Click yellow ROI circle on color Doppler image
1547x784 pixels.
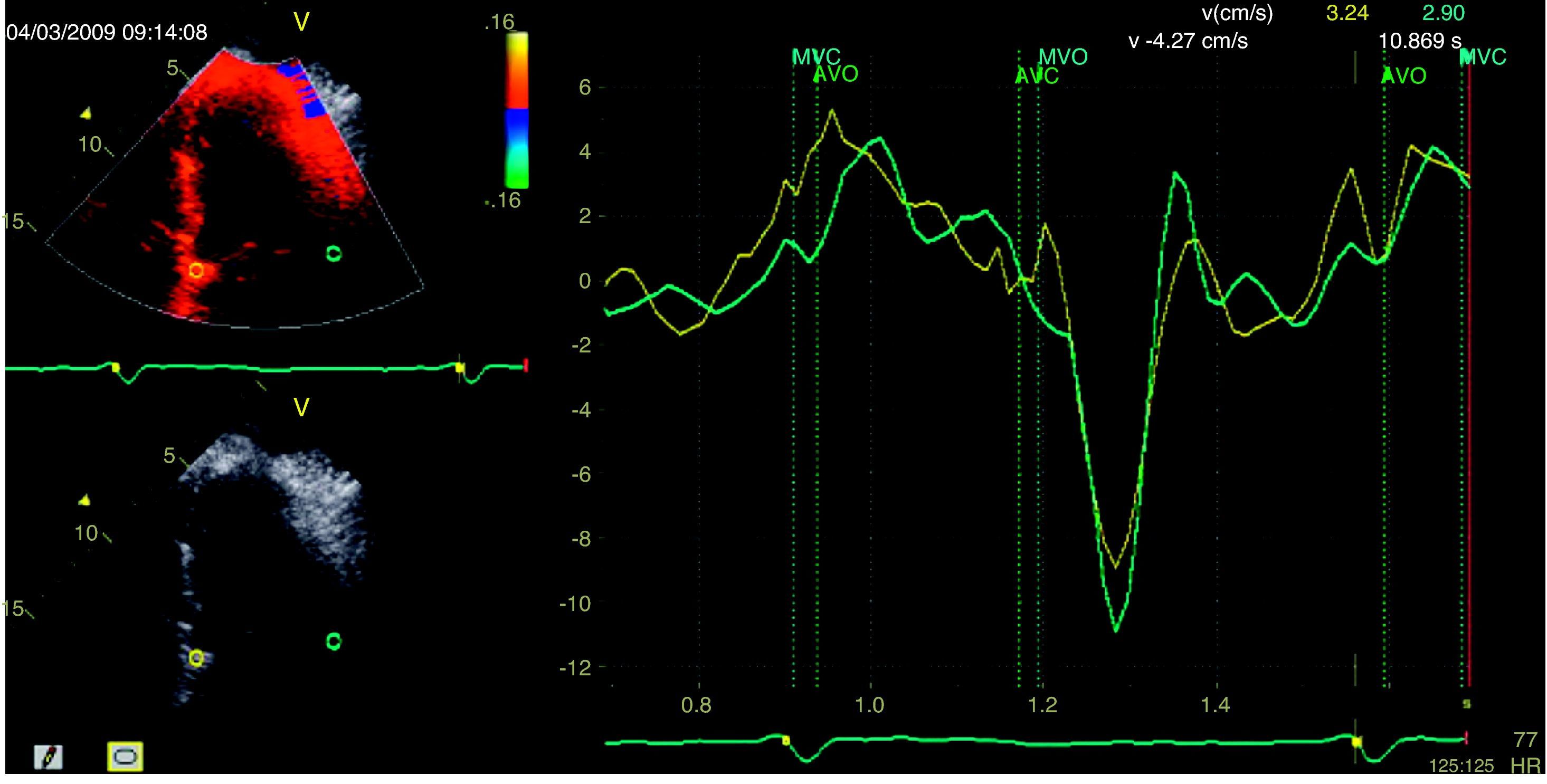click(196, 271)
